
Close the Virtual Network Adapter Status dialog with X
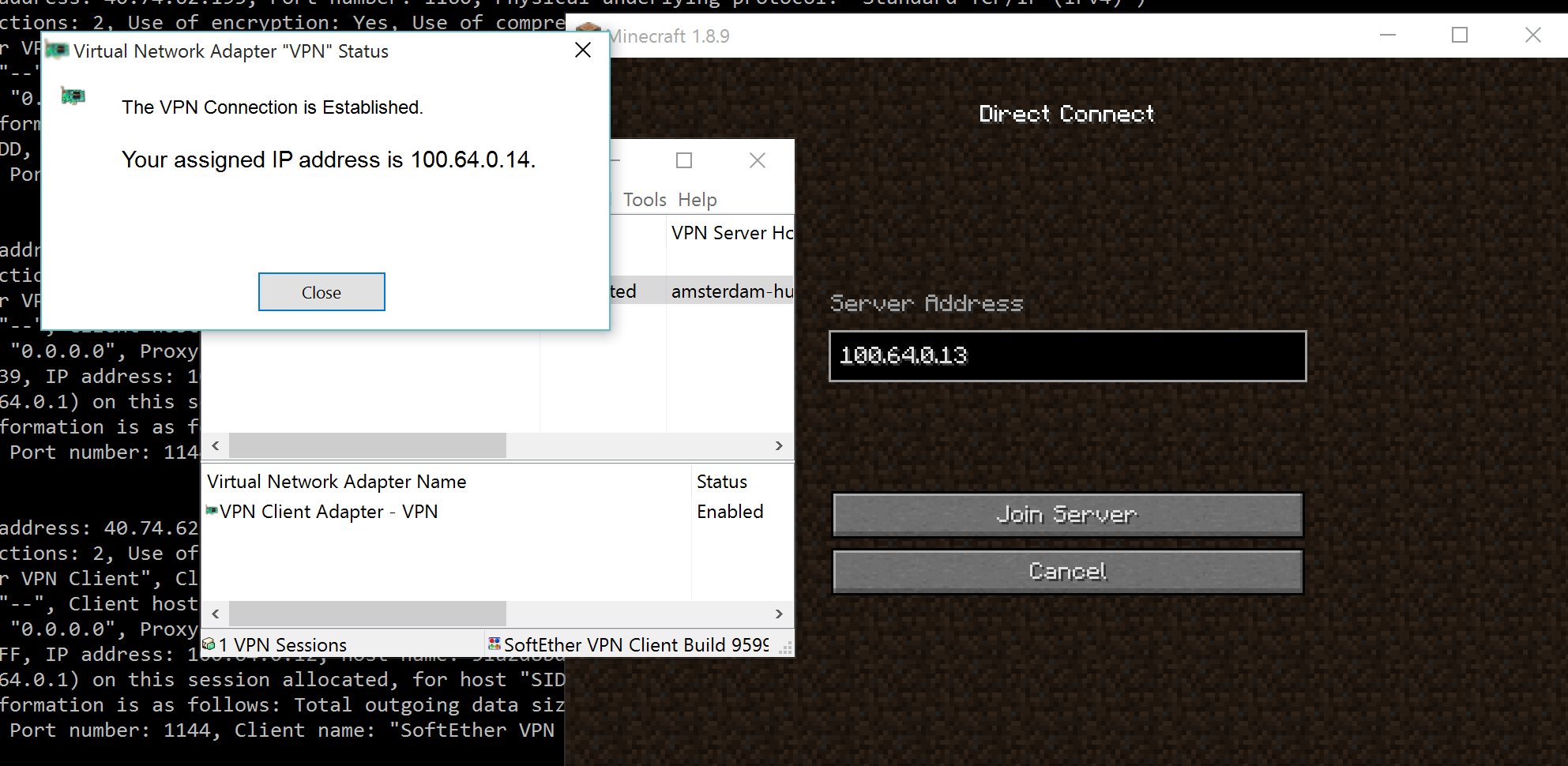(583, 51)
